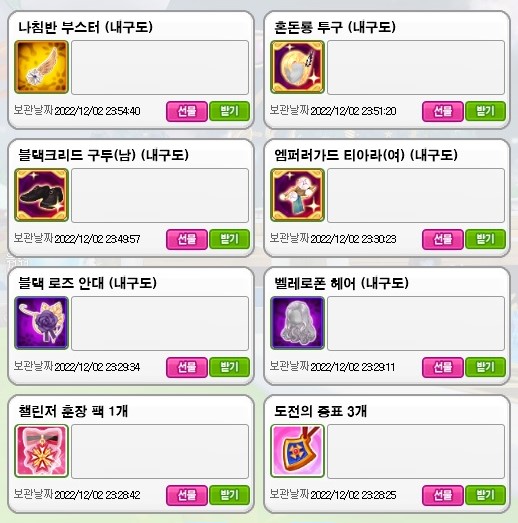This screenshot has width=518, height=523.
Task: Receive the 엠퍼러가드 티아라 item
Action: [485, 239]
